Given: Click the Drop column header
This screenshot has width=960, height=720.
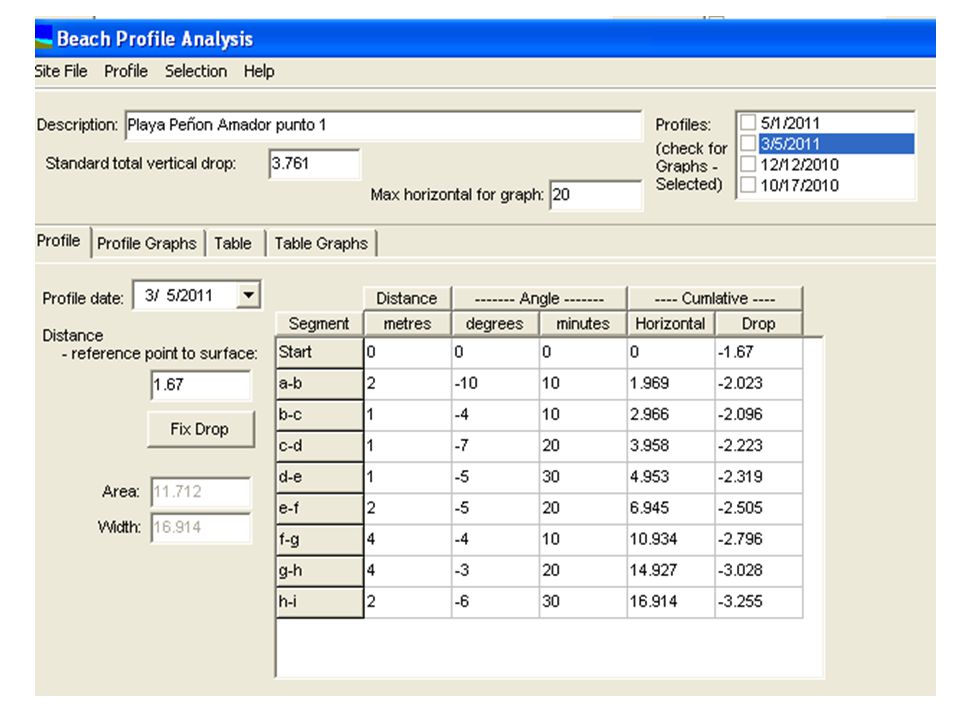Looking at the screenshot, I should [759, 323].
